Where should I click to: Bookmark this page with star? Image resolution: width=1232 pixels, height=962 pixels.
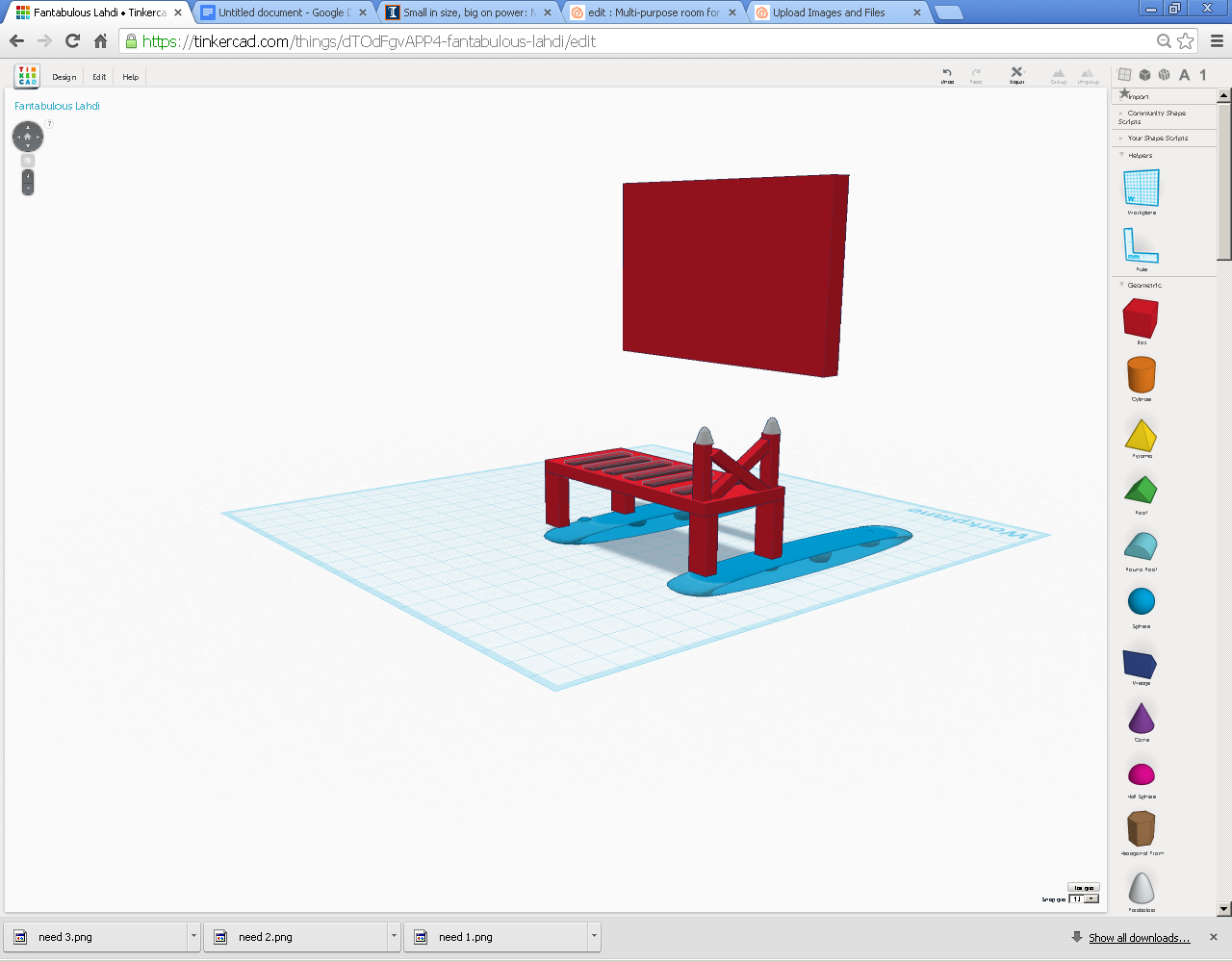click(x=1186, y=40)
